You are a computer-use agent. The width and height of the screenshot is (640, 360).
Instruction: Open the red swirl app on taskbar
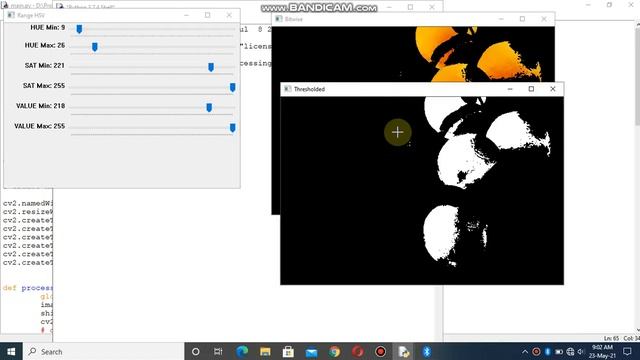(358, 351)
